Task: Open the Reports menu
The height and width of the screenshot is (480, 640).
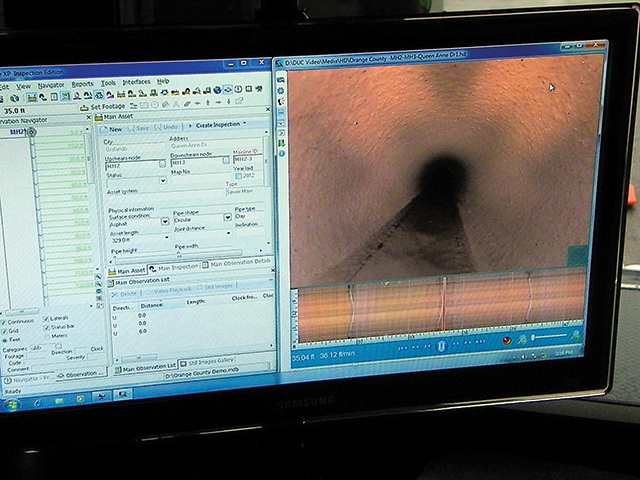Action: click(x=83, y=84)
